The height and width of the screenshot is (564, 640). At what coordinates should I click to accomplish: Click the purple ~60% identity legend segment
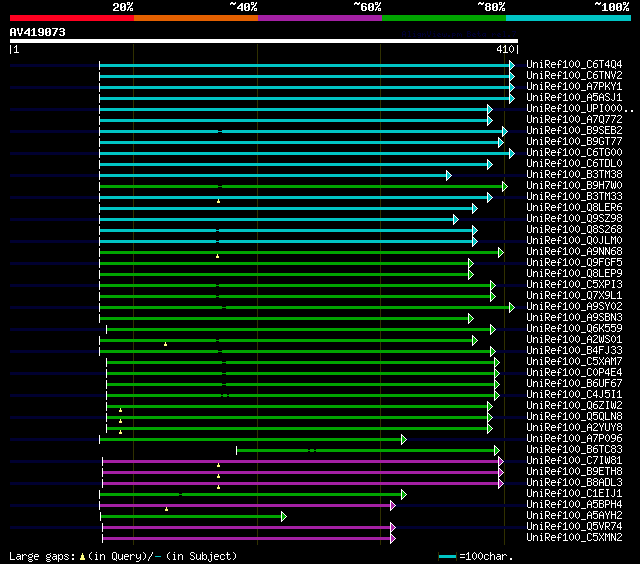(x=320, y=18)
